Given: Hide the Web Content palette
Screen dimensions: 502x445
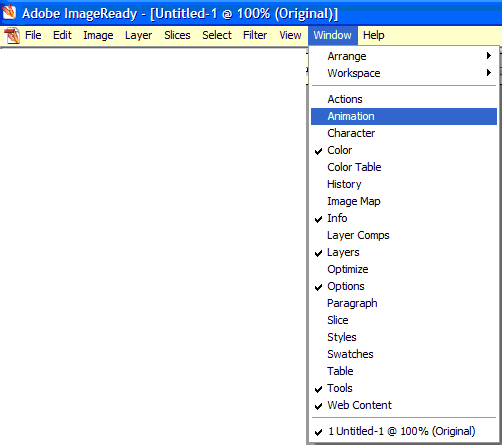Looking at the screenshot, I should (x=404, y=405).
